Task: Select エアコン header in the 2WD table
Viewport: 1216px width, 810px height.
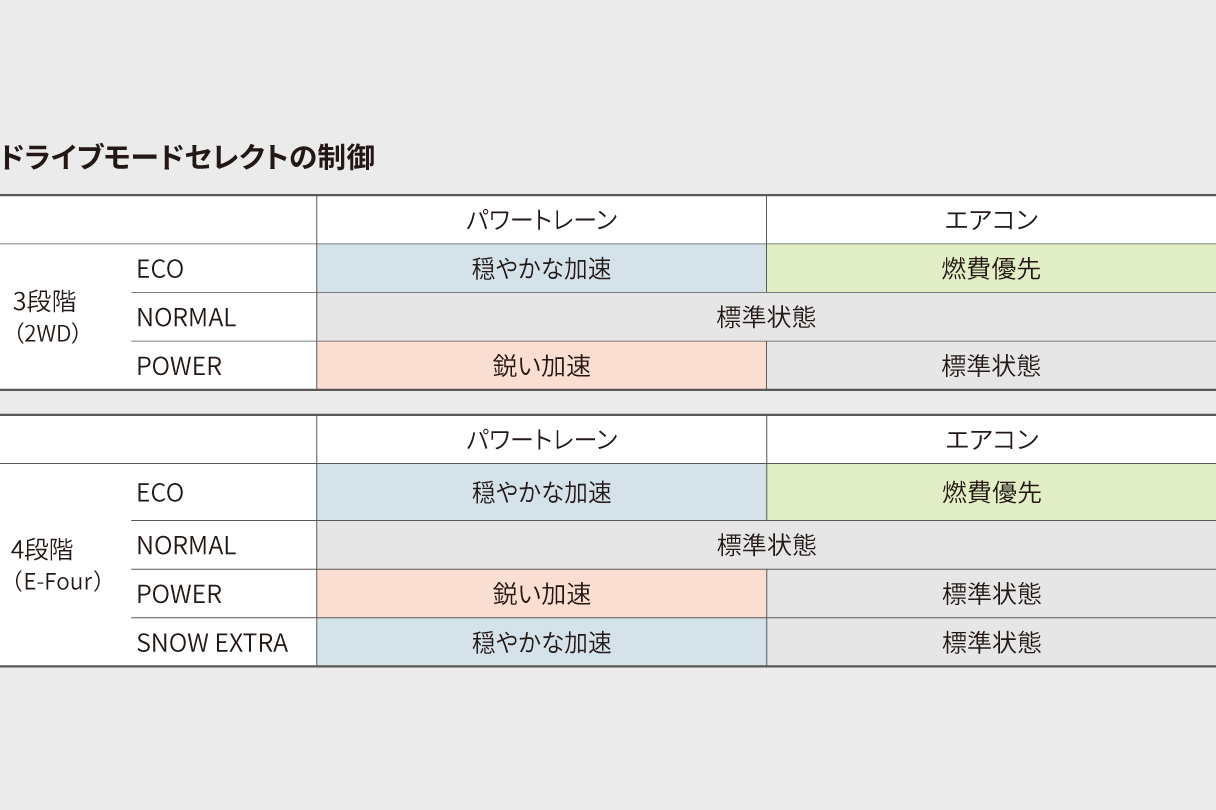Action: click(x=991, y=220)
